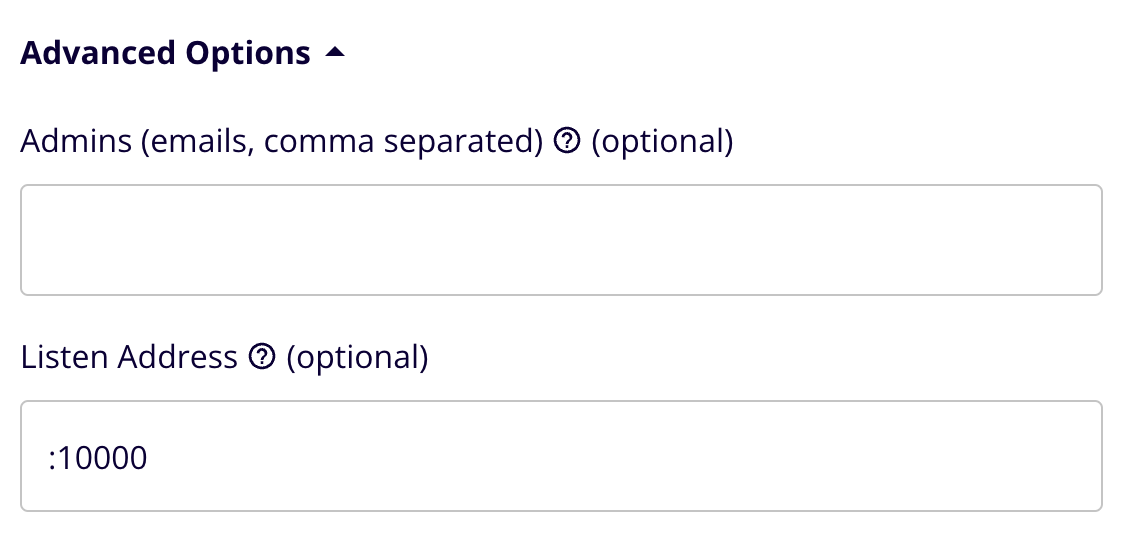Click the Listen Address input field

coord(561,457)
